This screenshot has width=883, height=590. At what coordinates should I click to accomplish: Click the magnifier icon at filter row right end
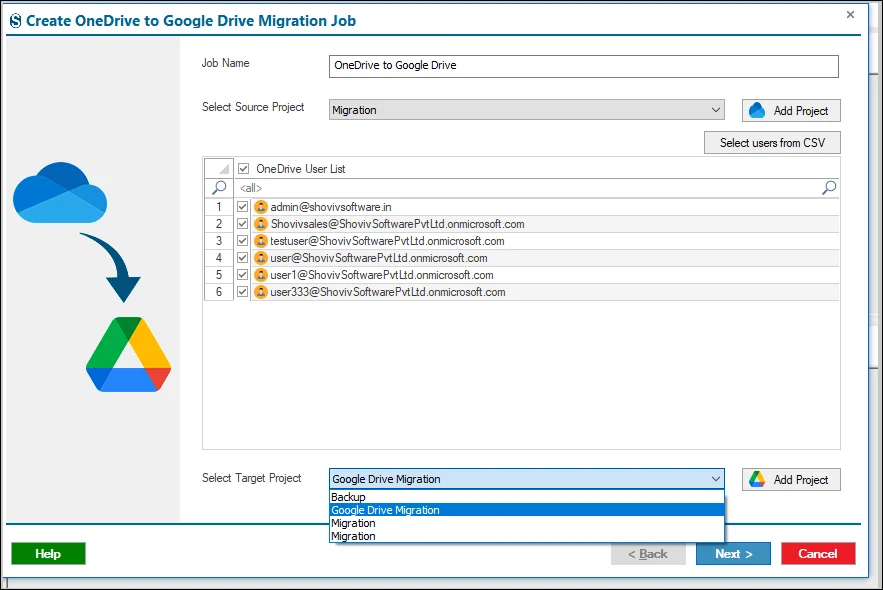coord(829,187)
